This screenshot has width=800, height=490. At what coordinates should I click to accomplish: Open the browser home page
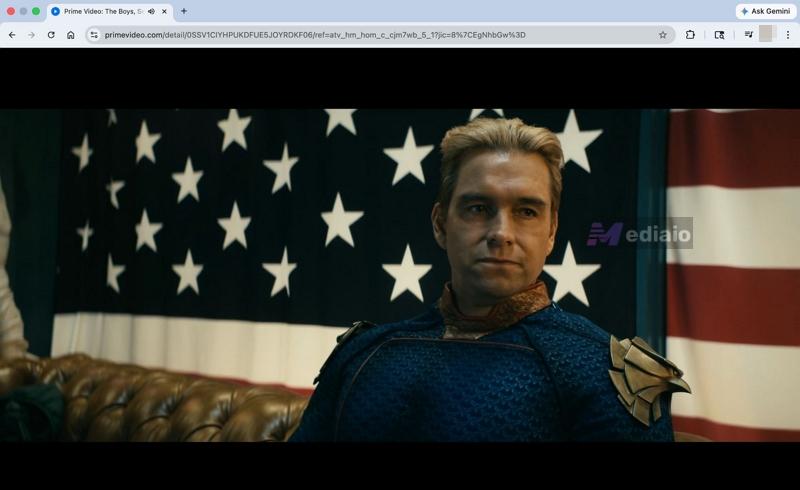coord(71,35)
